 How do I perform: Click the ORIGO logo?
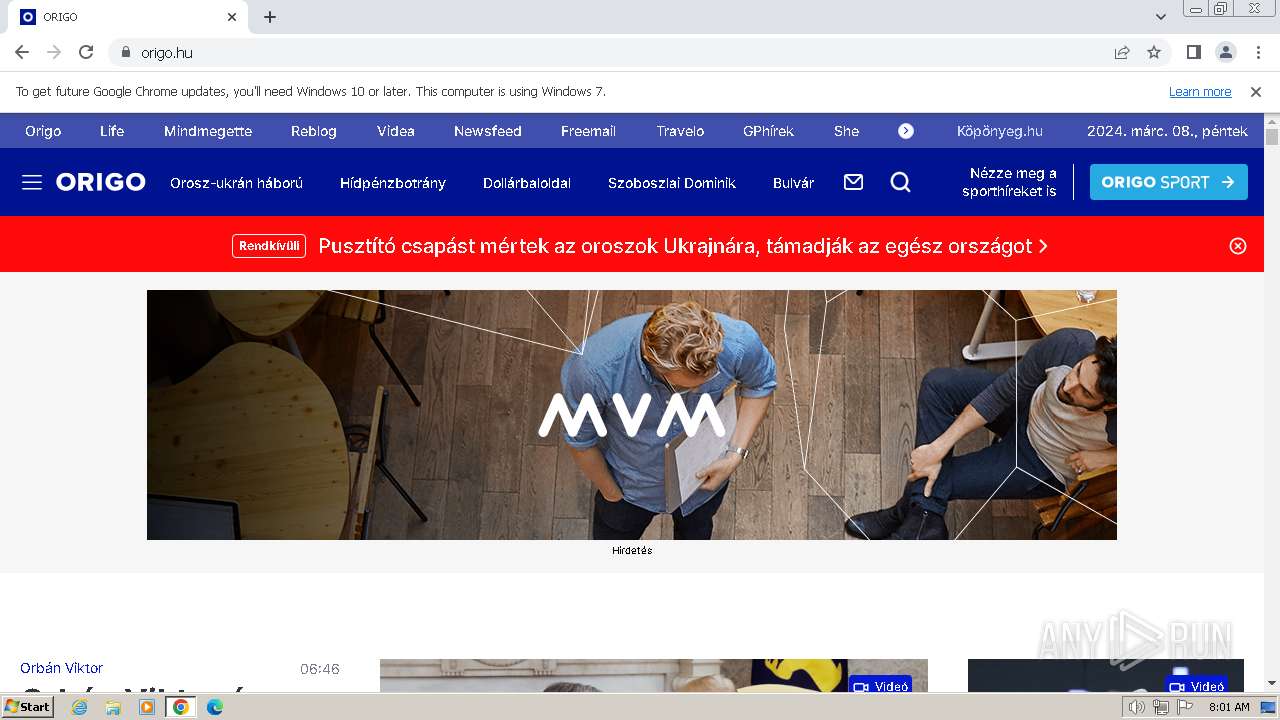coord(101,182)
